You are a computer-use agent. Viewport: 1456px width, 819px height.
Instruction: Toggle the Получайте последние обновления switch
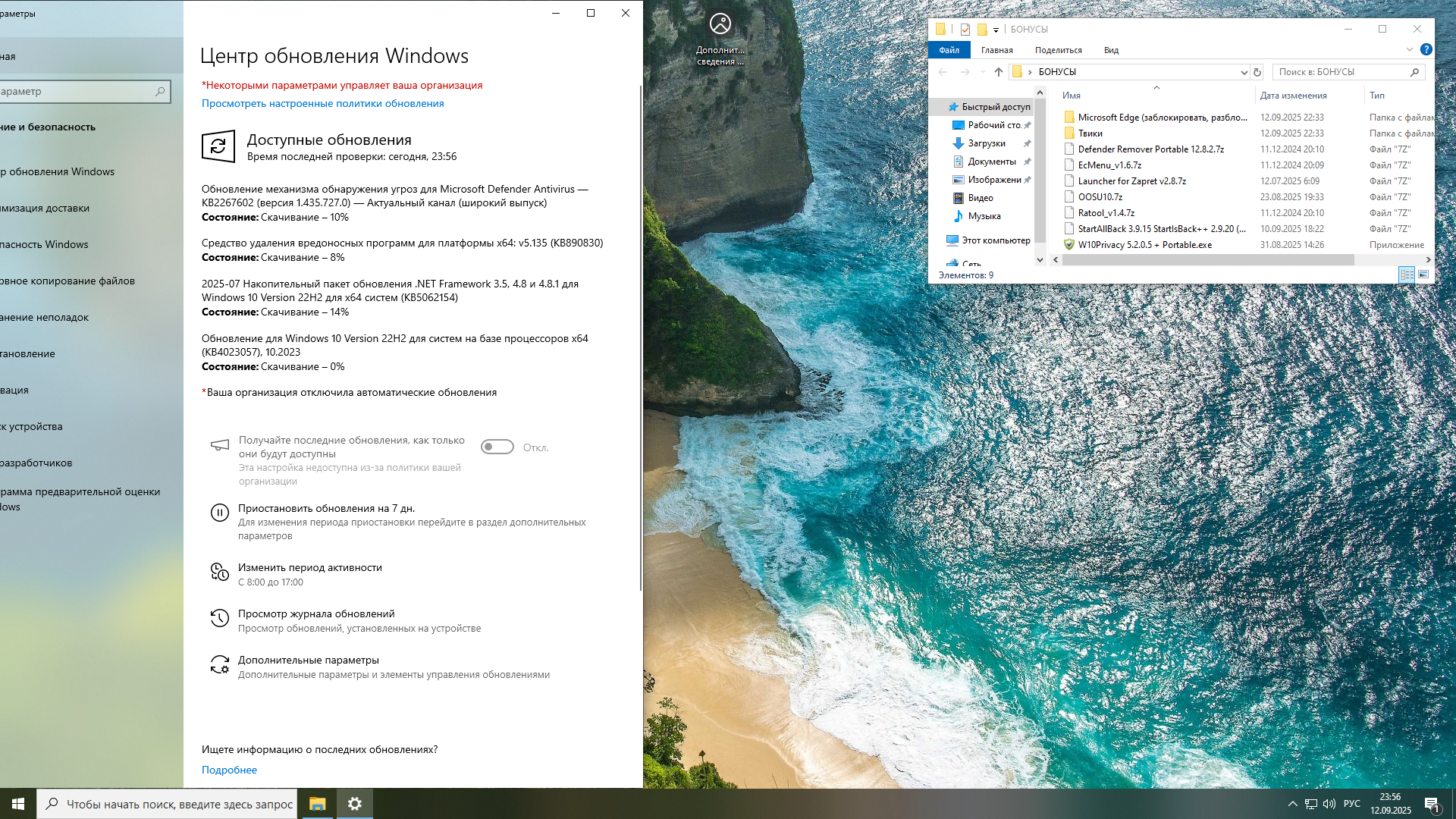pyautogui.click(x=497, y=447)
